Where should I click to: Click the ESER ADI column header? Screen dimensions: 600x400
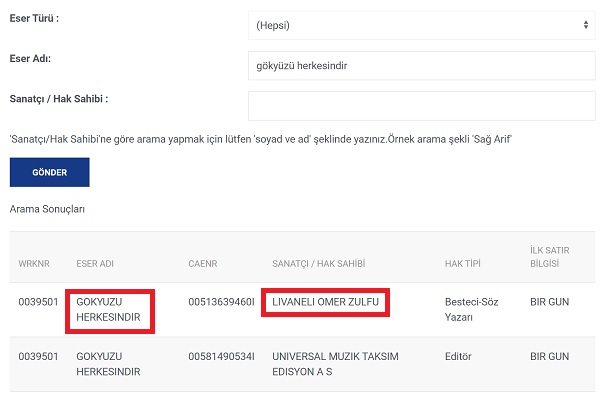tap(95, 264)
